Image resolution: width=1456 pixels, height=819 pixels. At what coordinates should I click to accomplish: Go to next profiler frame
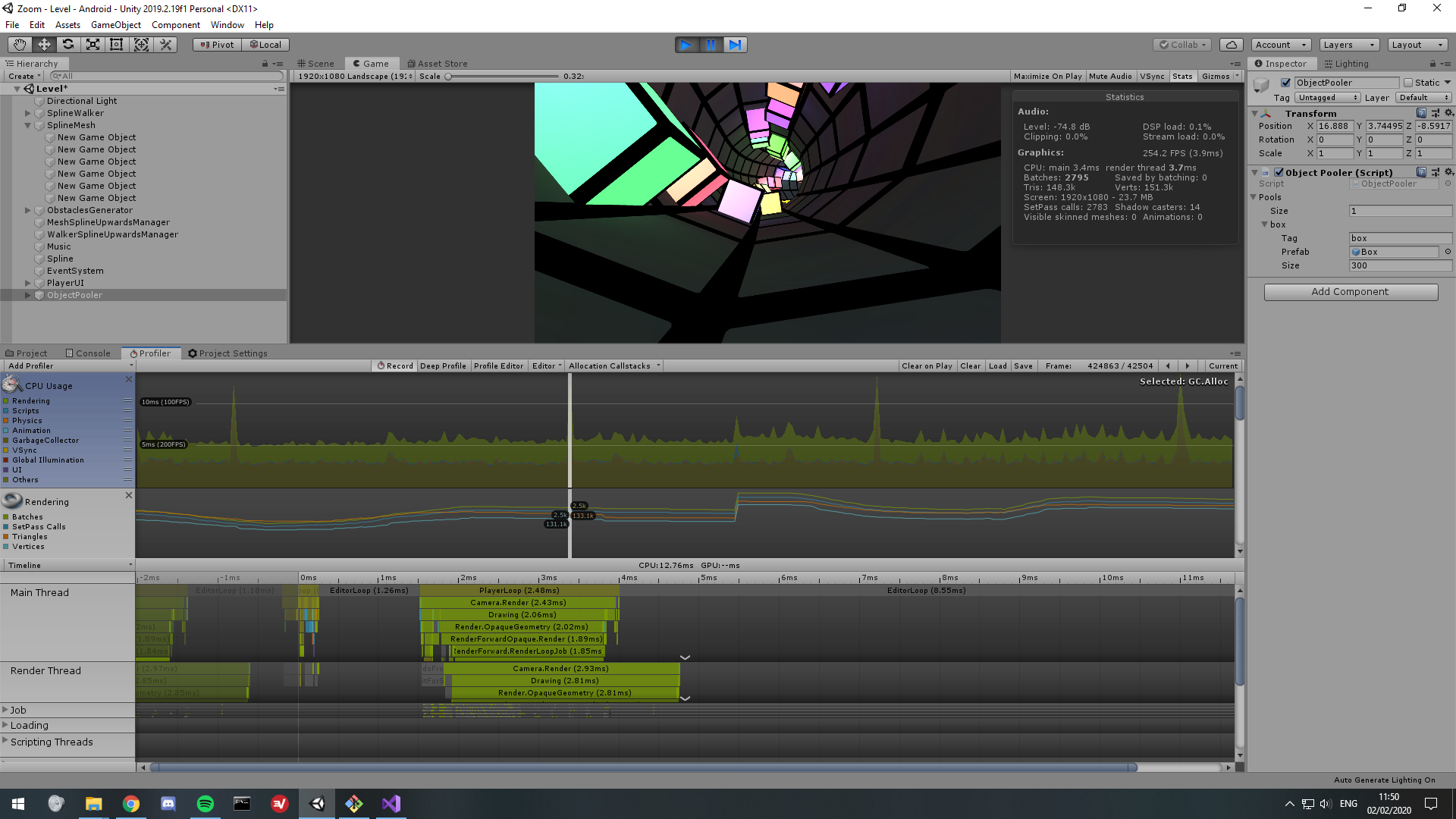1188,366
